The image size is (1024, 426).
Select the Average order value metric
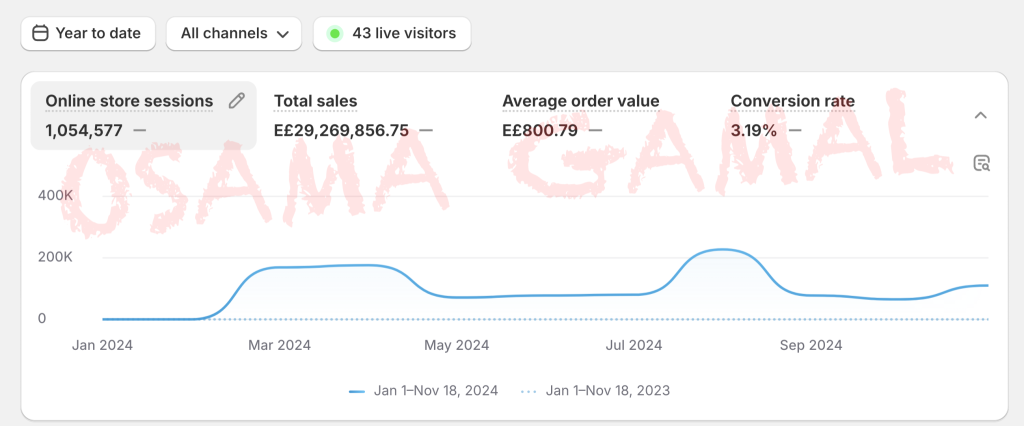pyautogui.click(x=580, y=101)
